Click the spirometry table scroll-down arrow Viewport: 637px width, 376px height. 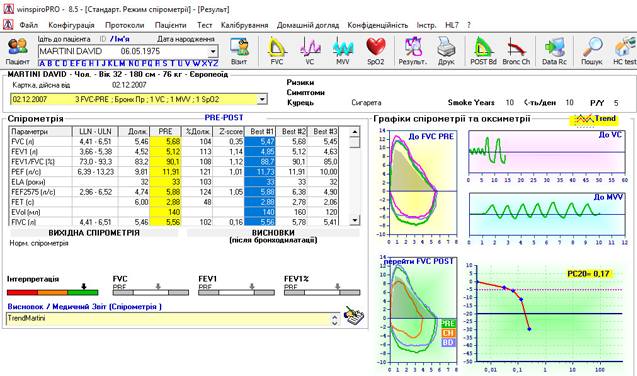pos(355,220)
